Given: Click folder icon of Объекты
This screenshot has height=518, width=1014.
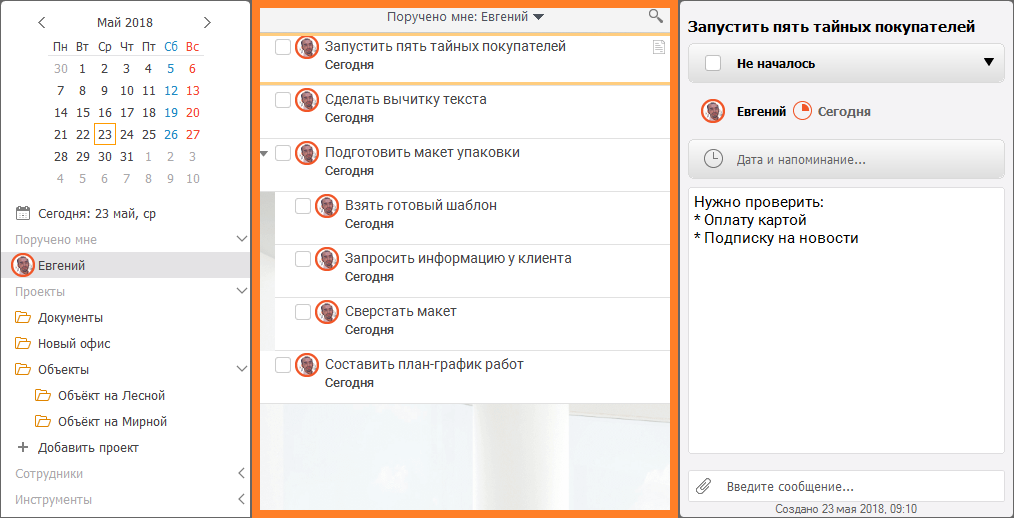Looking at the screenshot, I should pyautogui.click(x=23, y=369).
